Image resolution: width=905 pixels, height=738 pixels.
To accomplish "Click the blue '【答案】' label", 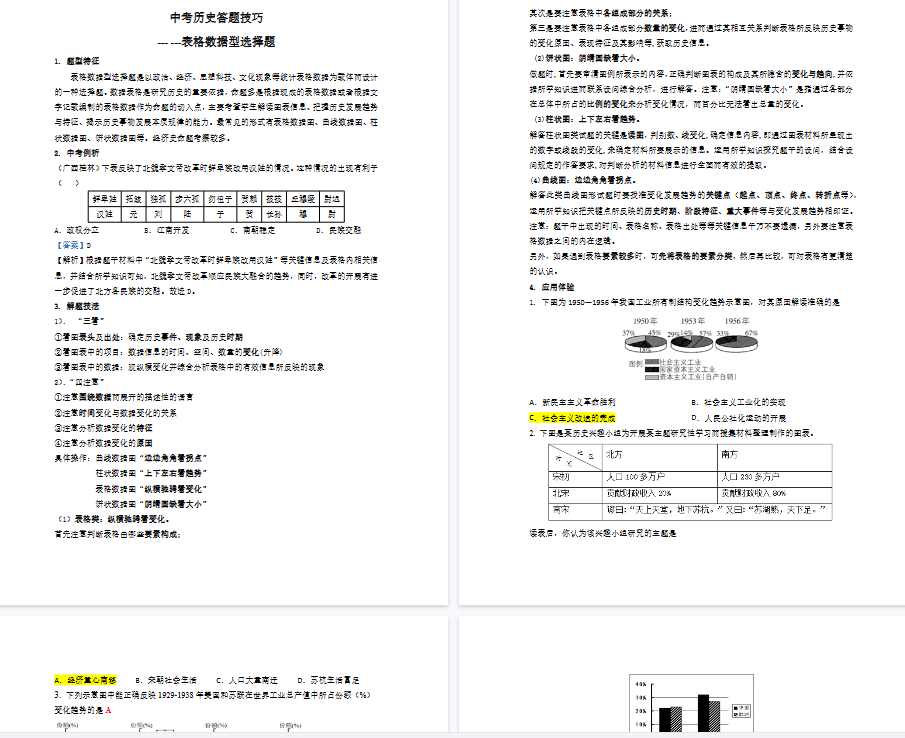I will tap(70, 245).
